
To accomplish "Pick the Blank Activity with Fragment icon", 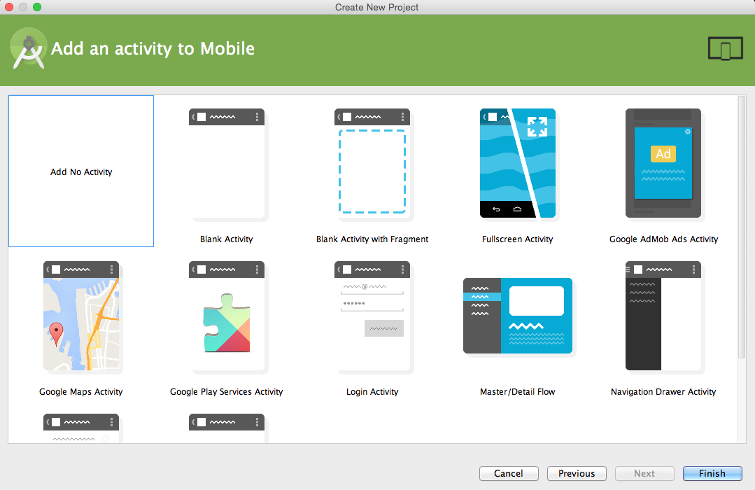I will coord(372,164).
